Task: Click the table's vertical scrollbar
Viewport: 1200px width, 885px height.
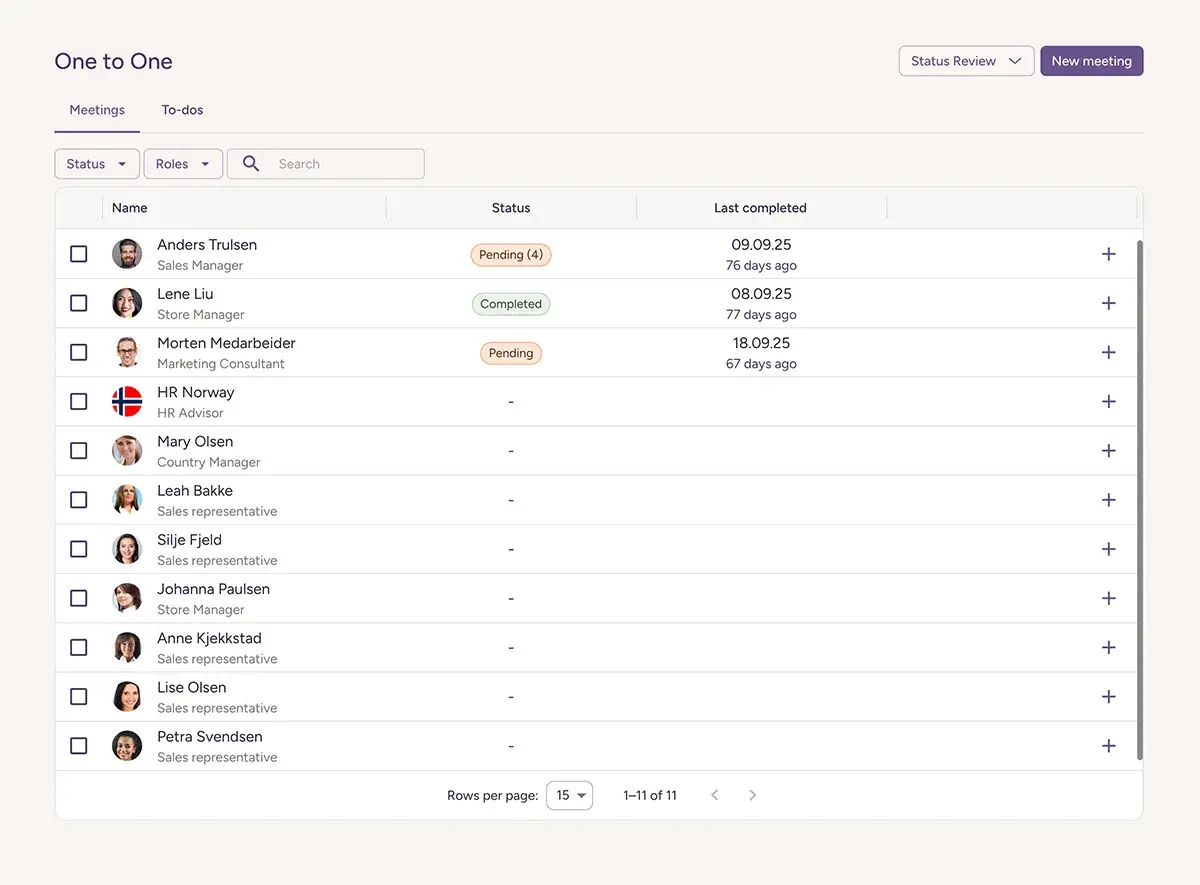Action: (x=1139, y=500)
